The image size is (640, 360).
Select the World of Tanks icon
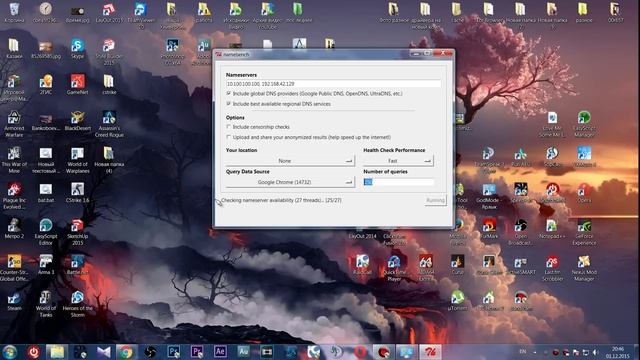coord(46,304)
